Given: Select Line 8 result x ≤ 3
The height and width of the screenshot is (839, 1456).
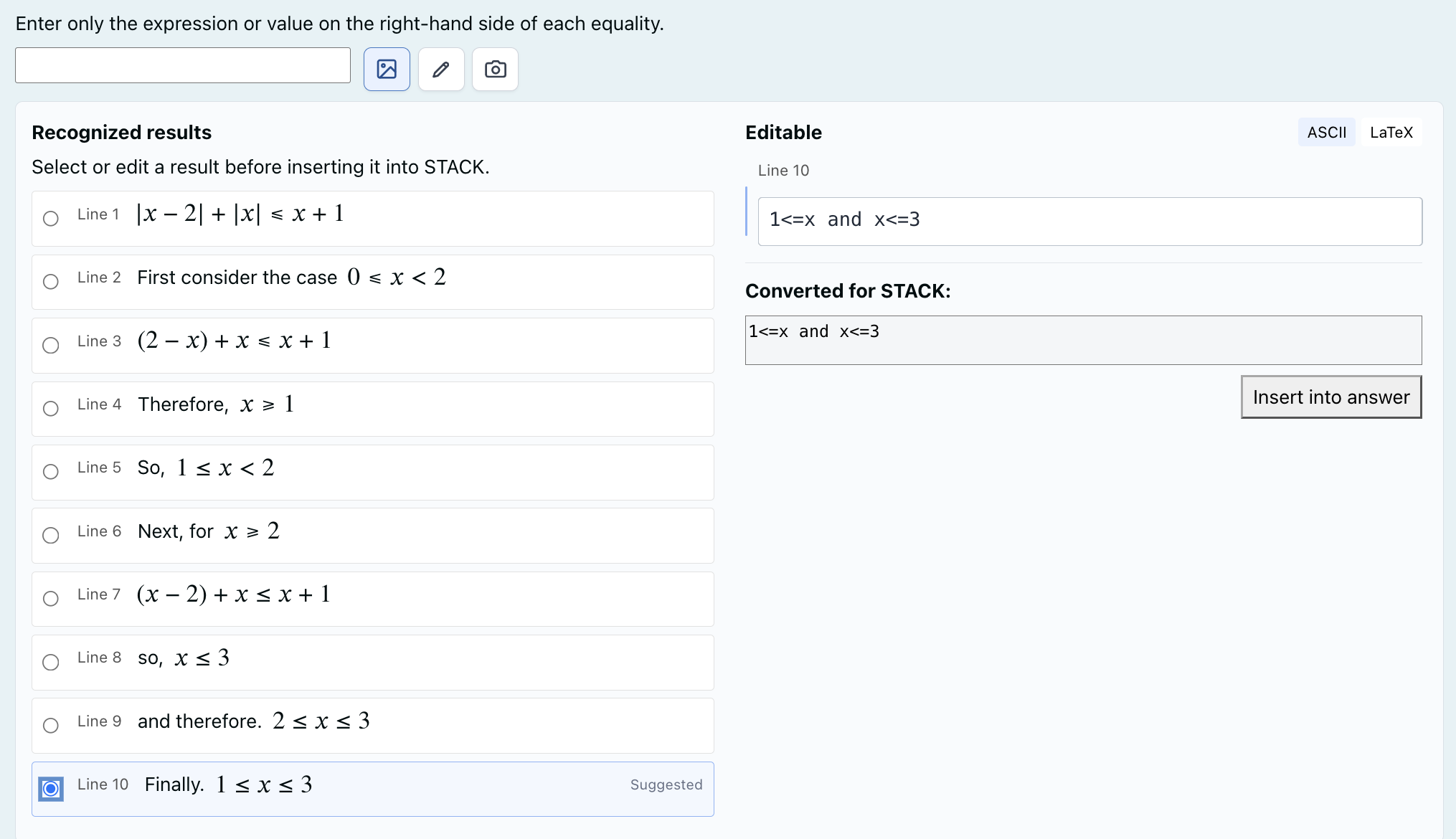Looking at the screenshot, I should 51,662.
